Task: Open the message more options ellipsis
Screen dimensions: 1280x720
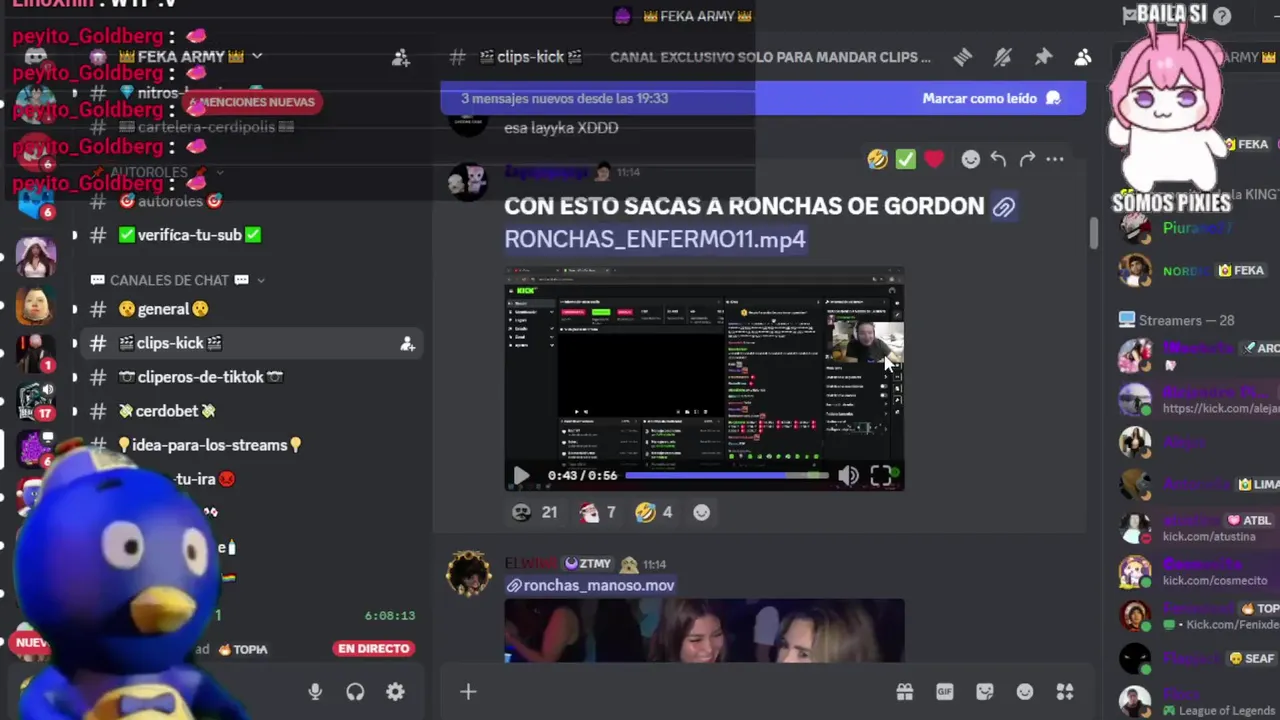Action: pyautogui.click(x=1055, y=159)
